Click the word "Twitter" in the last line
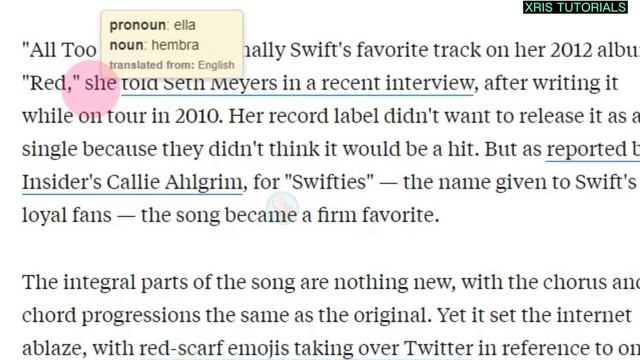Screen dimensions: 640x360 [x=438, y=349]
